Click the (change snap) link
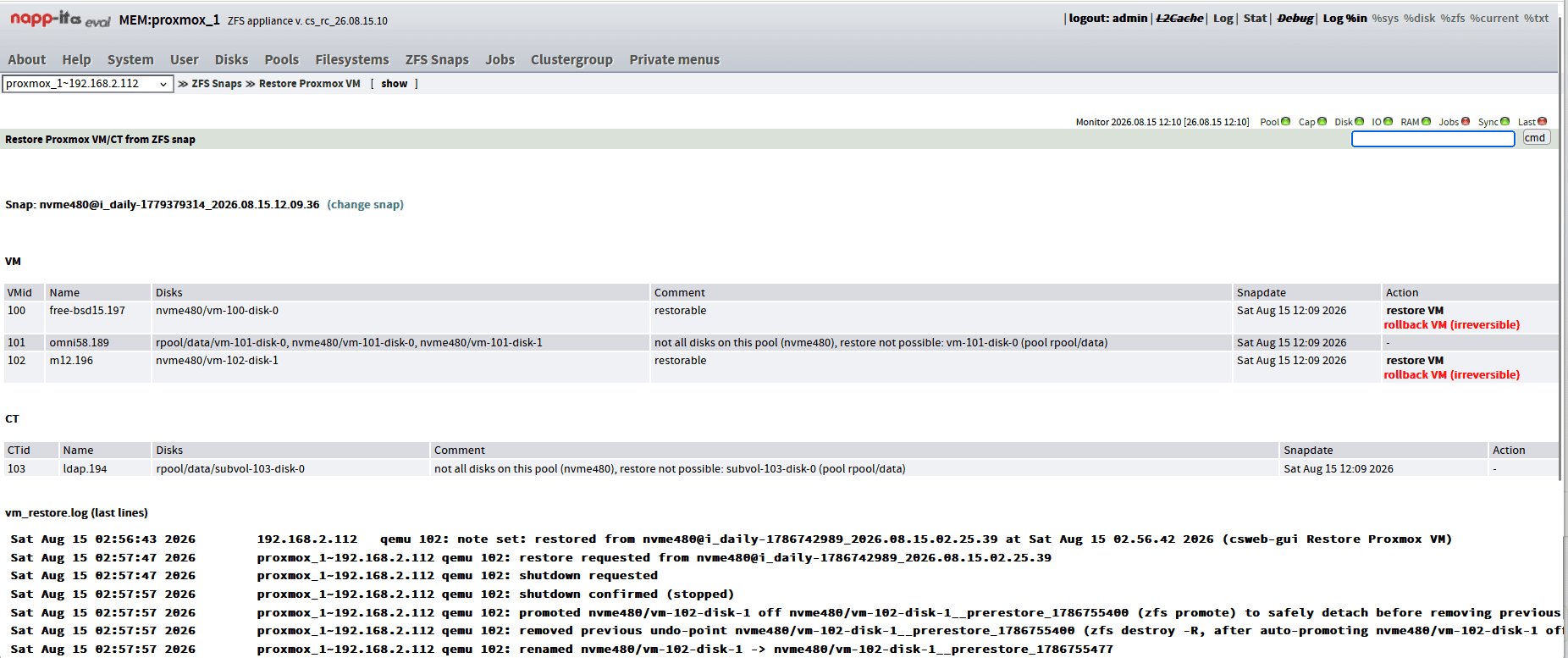This screenshot has width=1568, height=658. pyautogui.click(x=366, y=204)
